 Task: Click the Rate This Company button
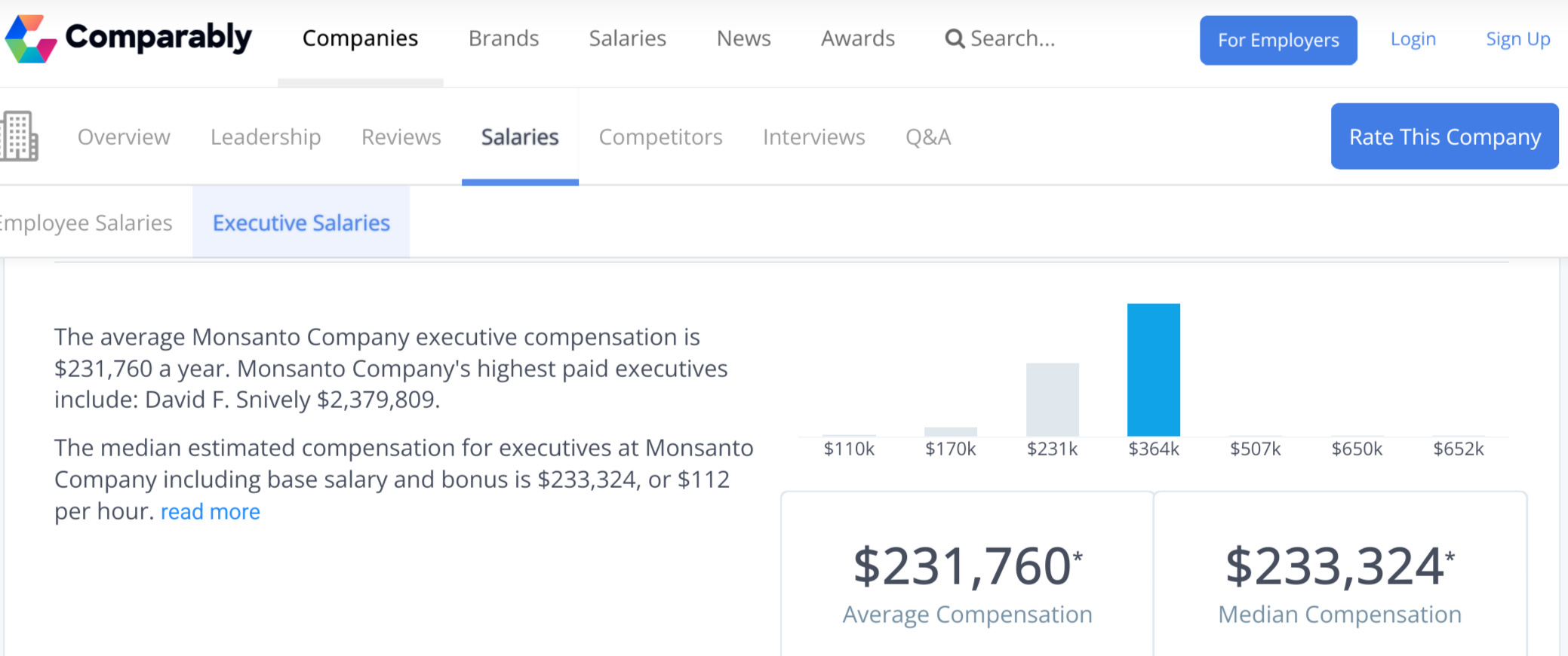(1444, 136)
